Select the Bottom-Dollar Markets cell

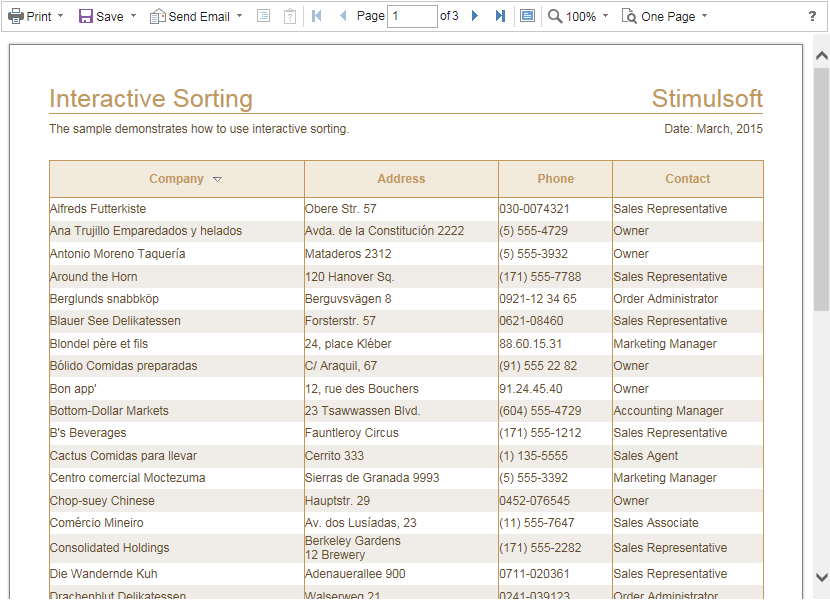pyautogui.click(x=177, y=411)
